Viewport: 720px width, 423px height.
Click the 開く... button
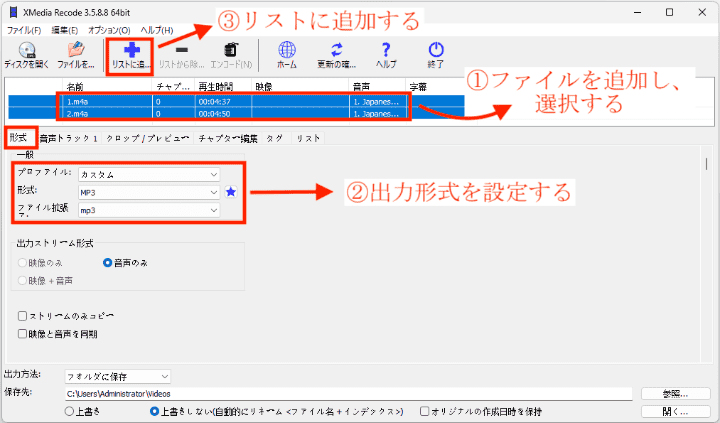click(675, 411)
